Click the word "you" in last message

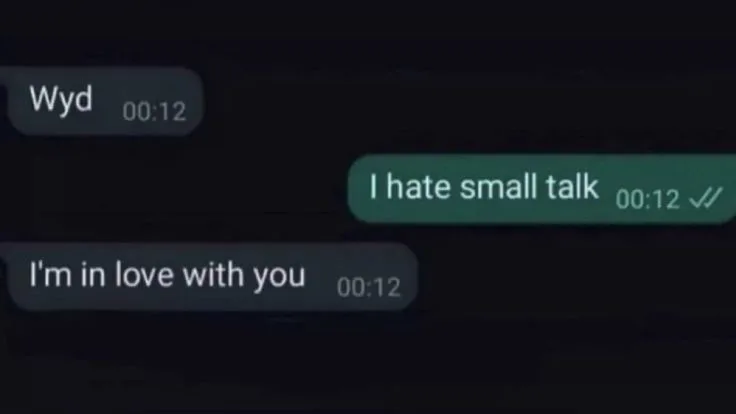pos(279,277)
